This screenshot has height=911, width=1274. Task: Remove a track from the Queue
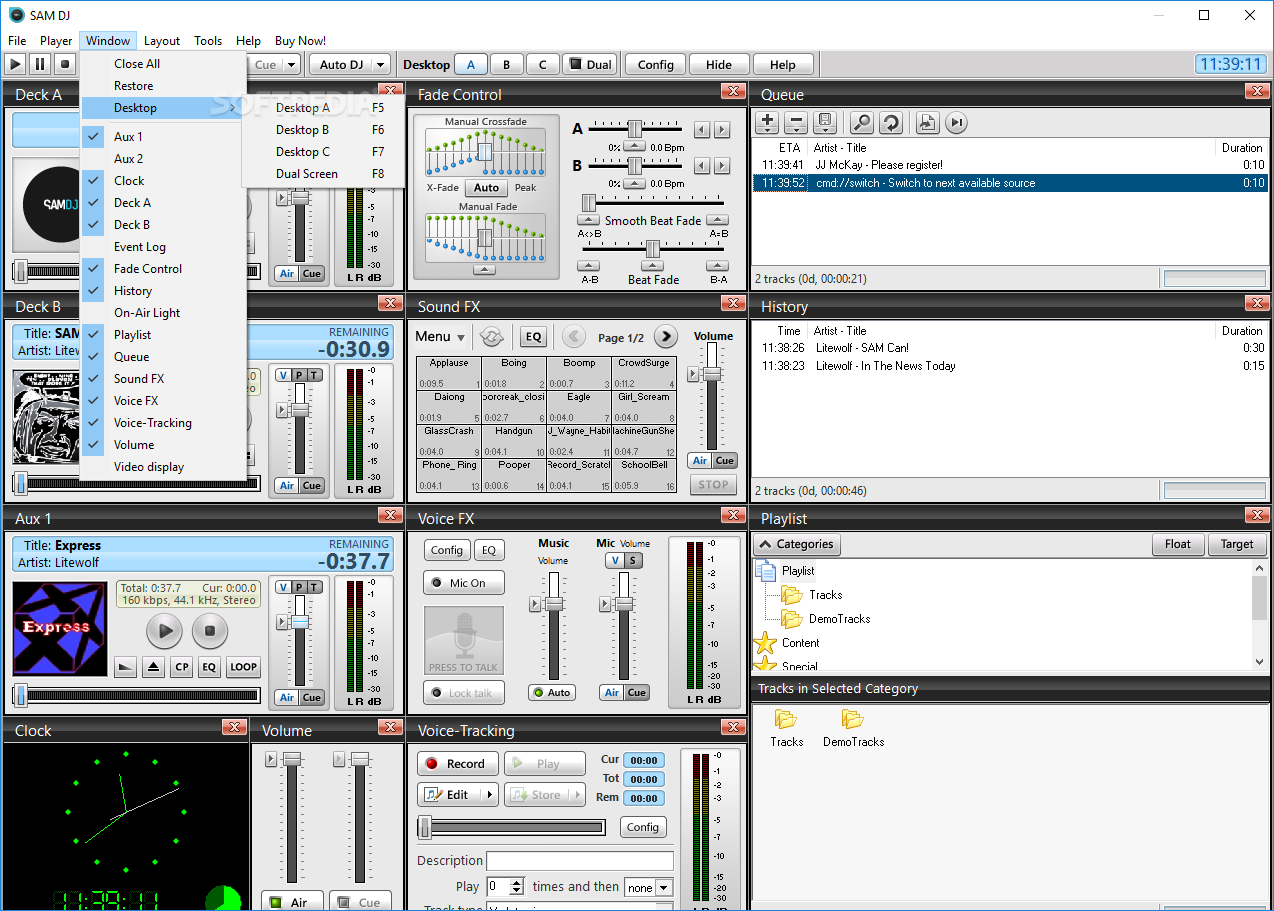pyautogui.click(x=796, y=123)
